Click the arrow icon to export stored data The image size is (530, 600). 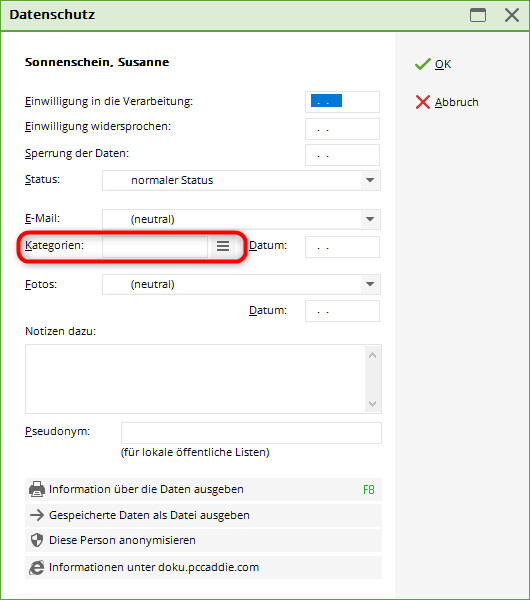tap(37, 515)
